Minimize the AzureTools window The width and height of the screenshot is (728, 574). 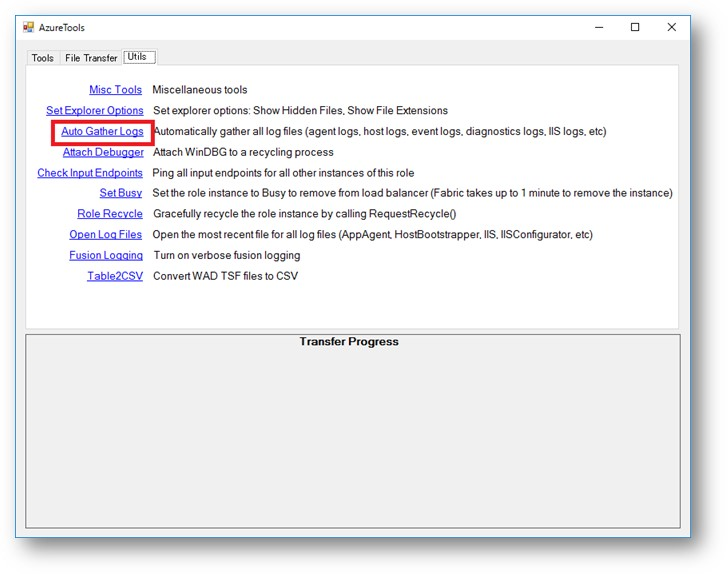click(x=597, y=28)
